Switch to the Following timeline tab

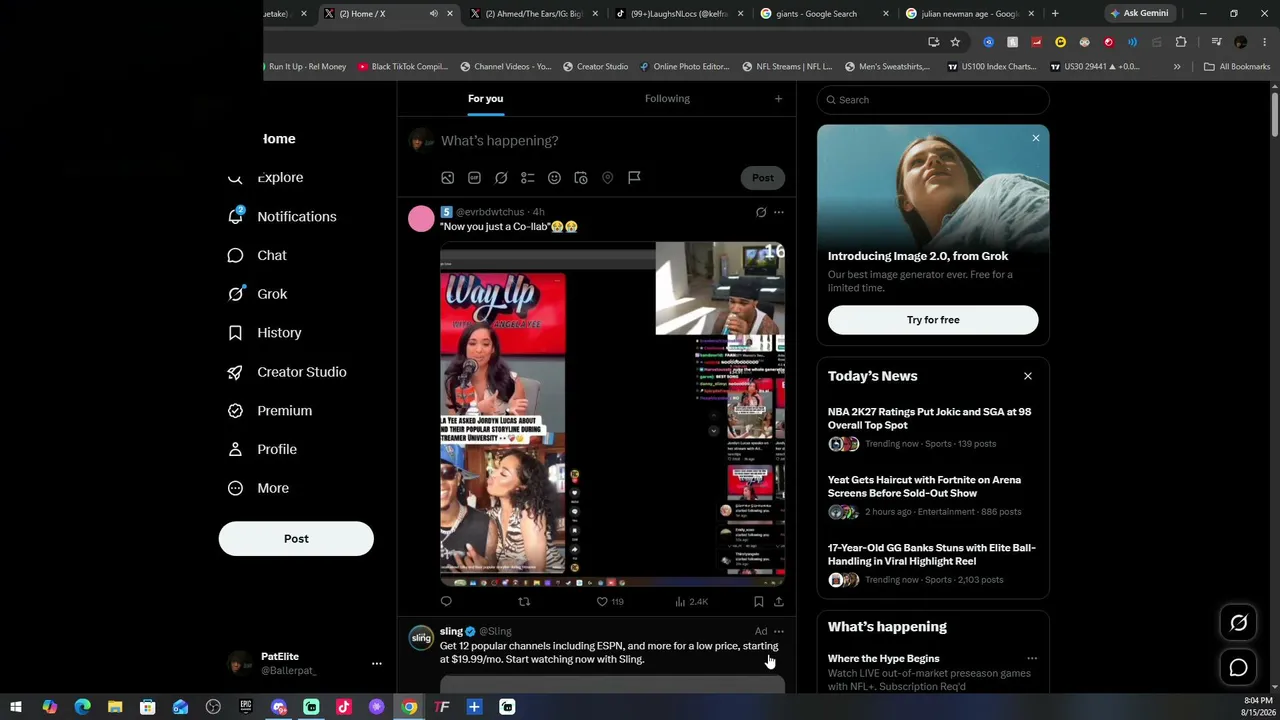667,99
